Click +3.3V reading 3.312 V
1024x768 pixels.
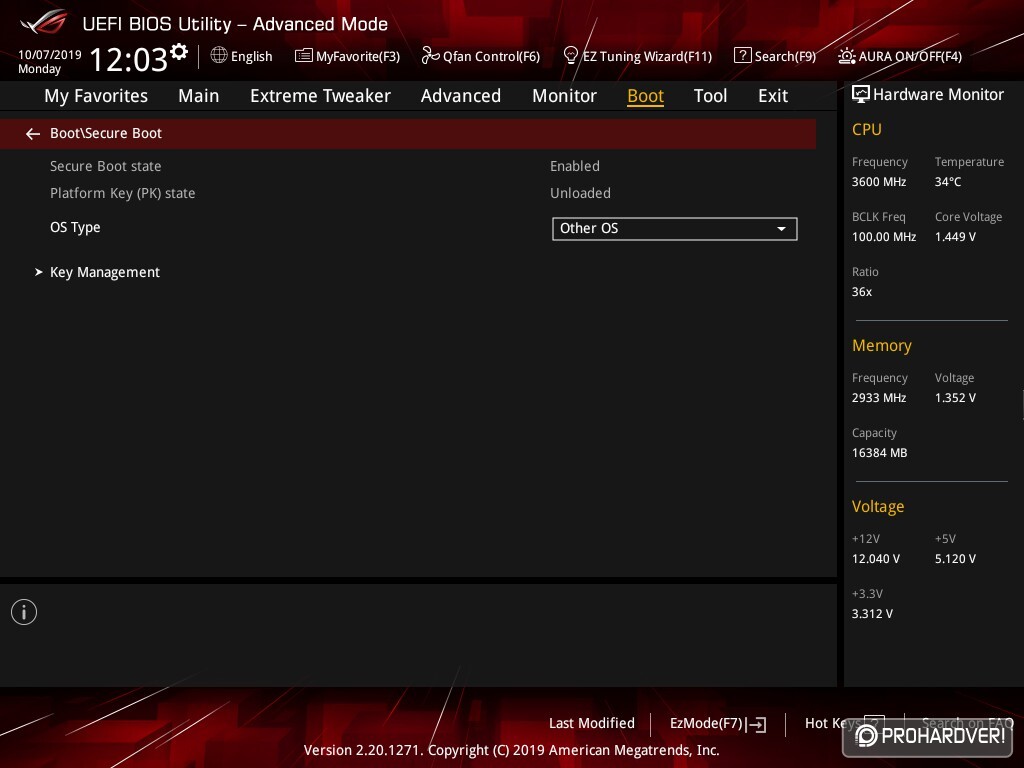point(872,614)
